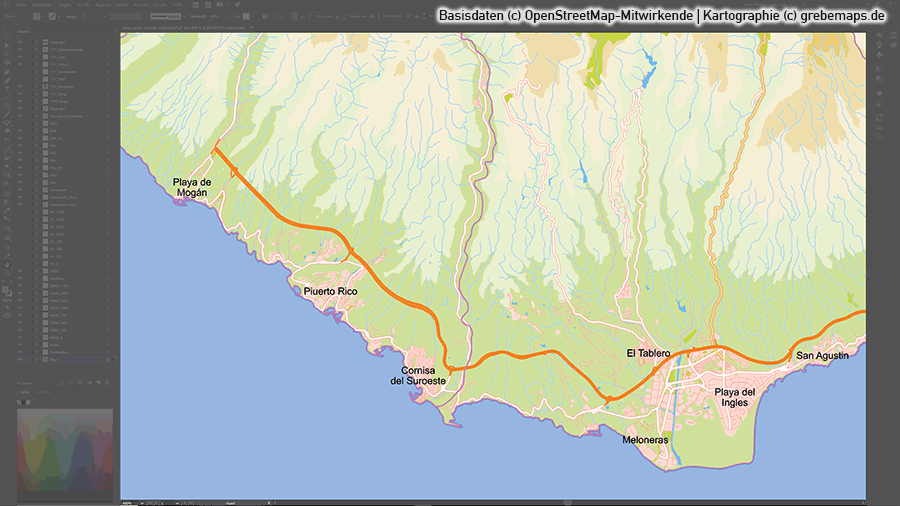Viewport: 900px width, 506px height.
Task: Select the Direct Selection tool (white arrow)
Action: click(x=5, y=43)
